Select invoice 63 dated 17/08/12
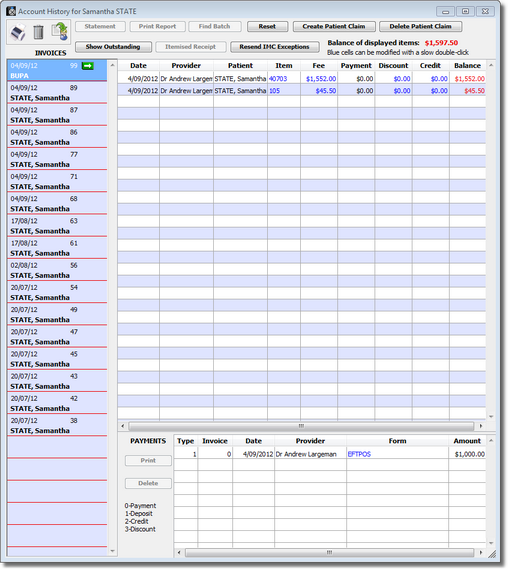Viewport: 508px width, 570px height. coord(57,226)
